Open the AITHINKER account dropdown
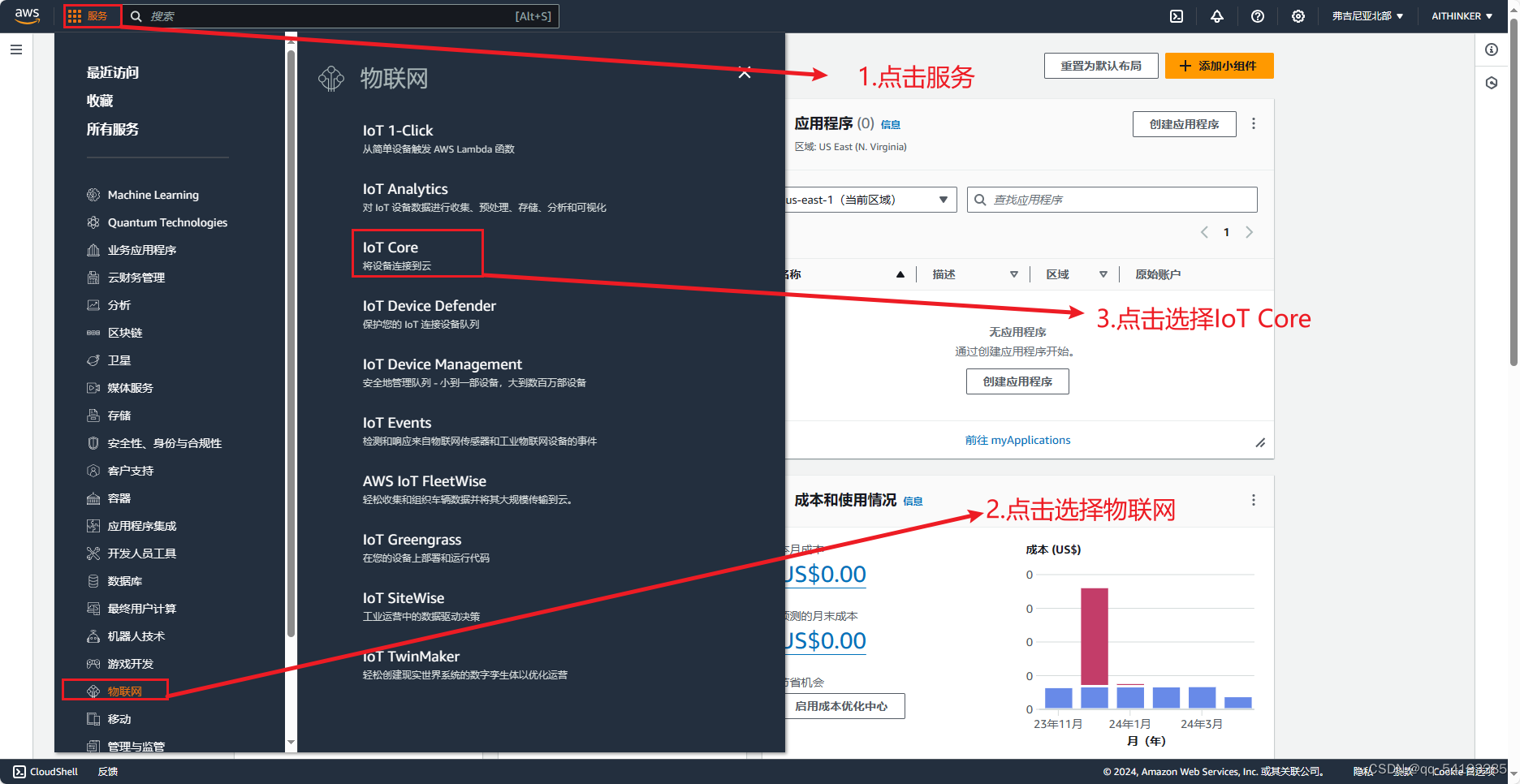This screenshot has width=1520, height=784. [1462, 16]
